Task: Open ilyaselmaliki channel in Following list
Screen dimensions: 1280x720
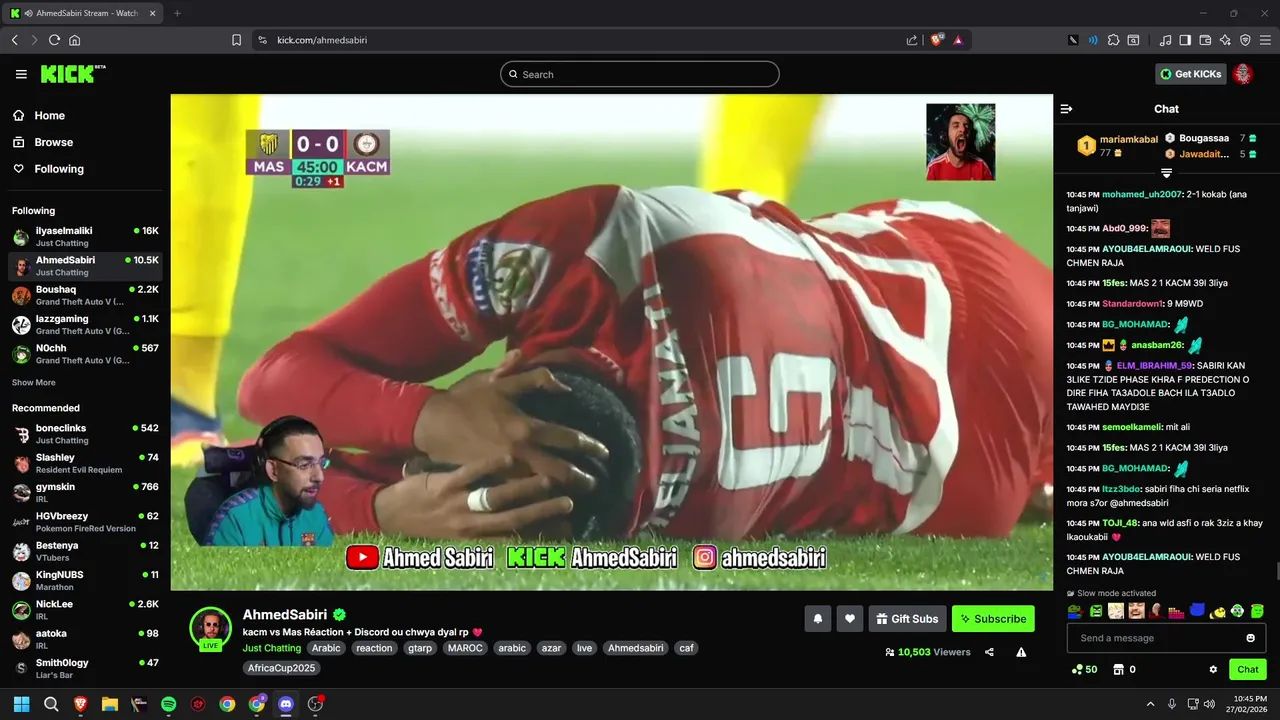Action: point(85,236)
